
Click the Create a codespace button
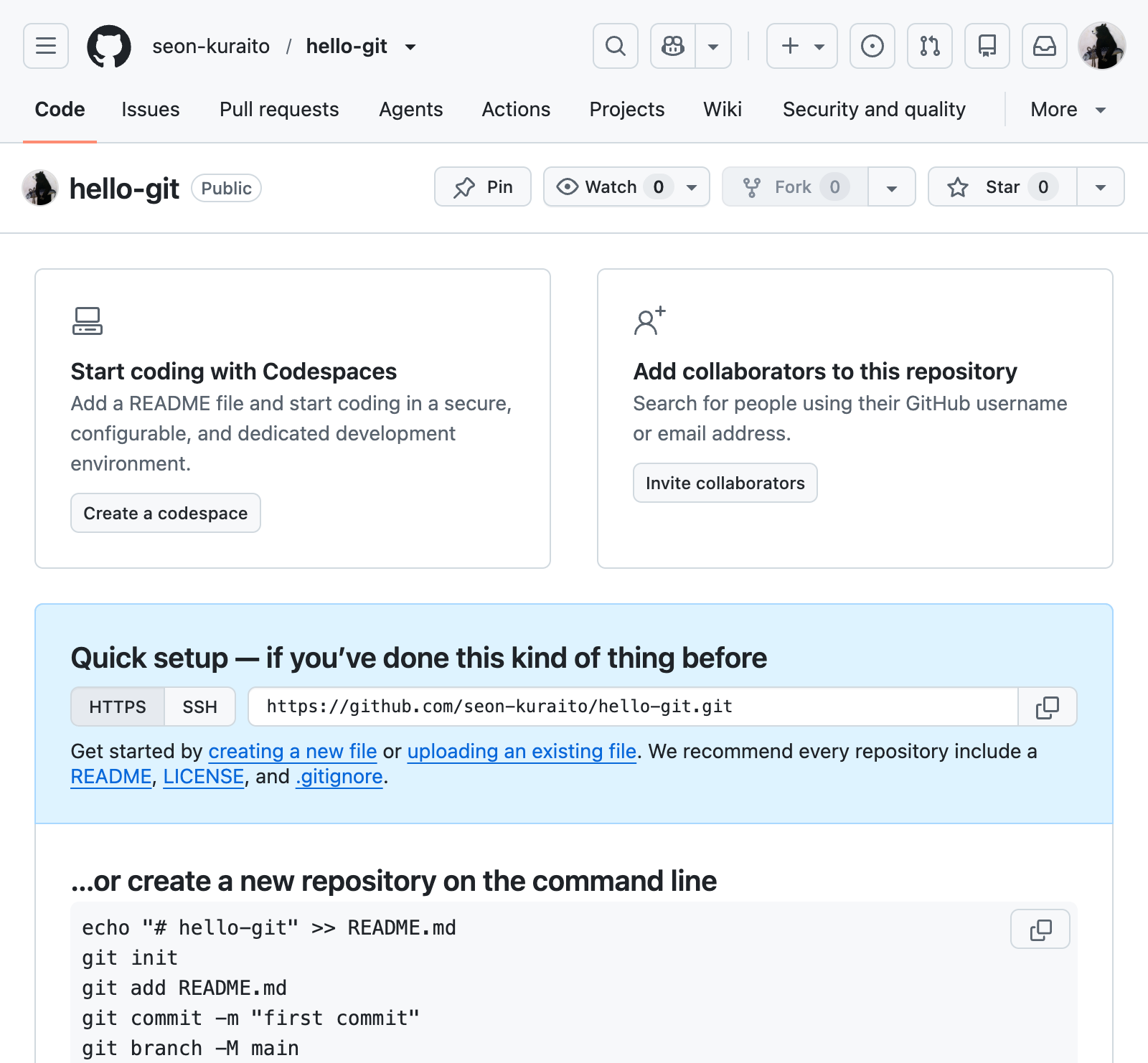coord(166,513)
